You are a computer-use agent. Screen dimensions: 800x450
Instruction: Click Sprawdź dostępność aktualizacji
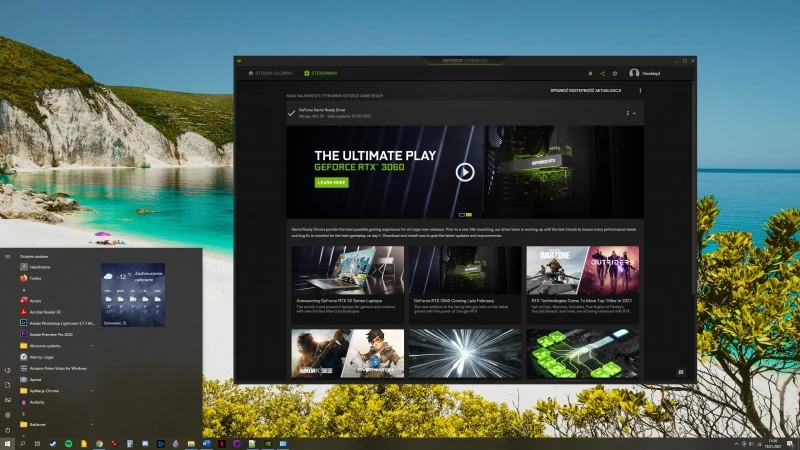[x=586, y=90]
